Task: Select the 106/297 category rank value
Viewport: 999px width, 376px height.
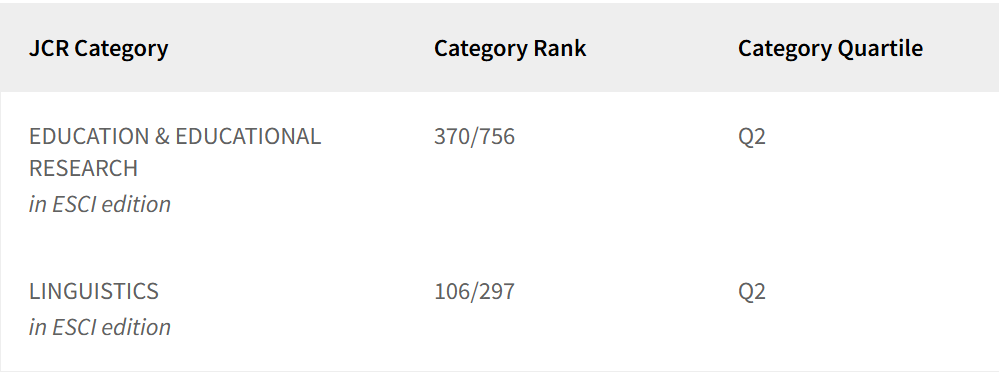Action: (x=475, y=291)
